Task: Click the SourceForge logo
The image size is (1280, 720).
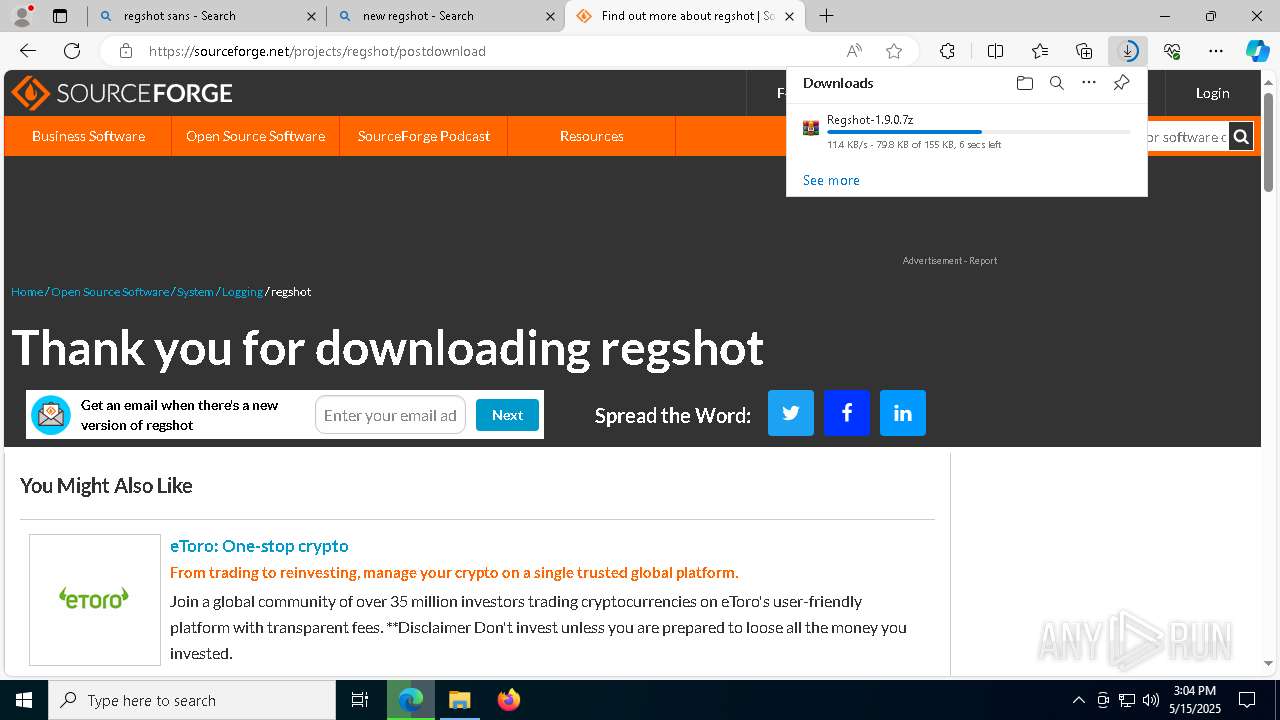Action: [x=122, y=93]
